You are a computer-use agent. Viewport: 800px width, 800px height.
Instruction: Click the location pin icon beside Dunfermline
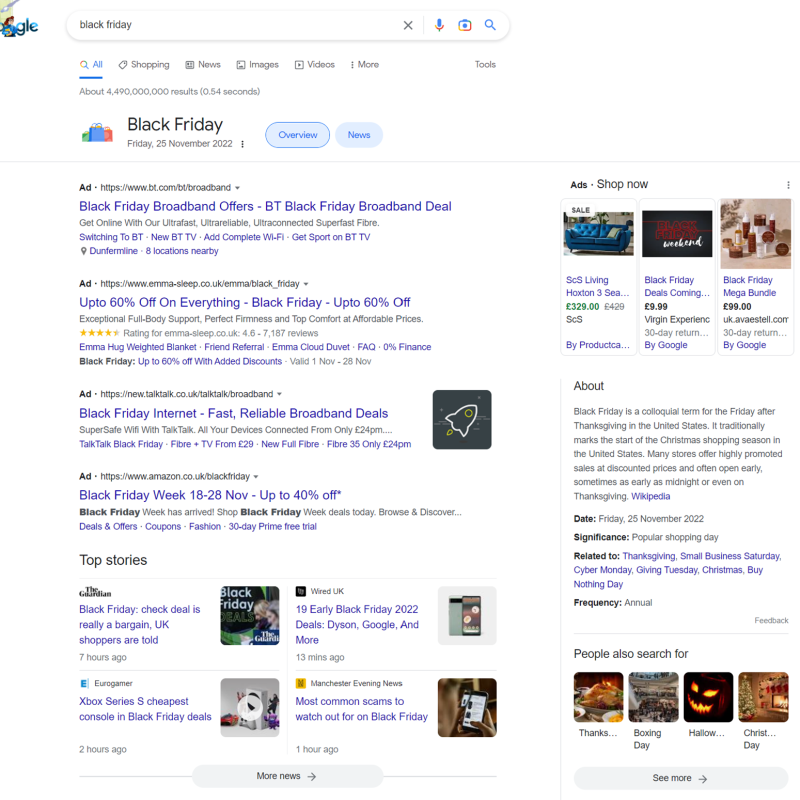[x=83, y=251]
